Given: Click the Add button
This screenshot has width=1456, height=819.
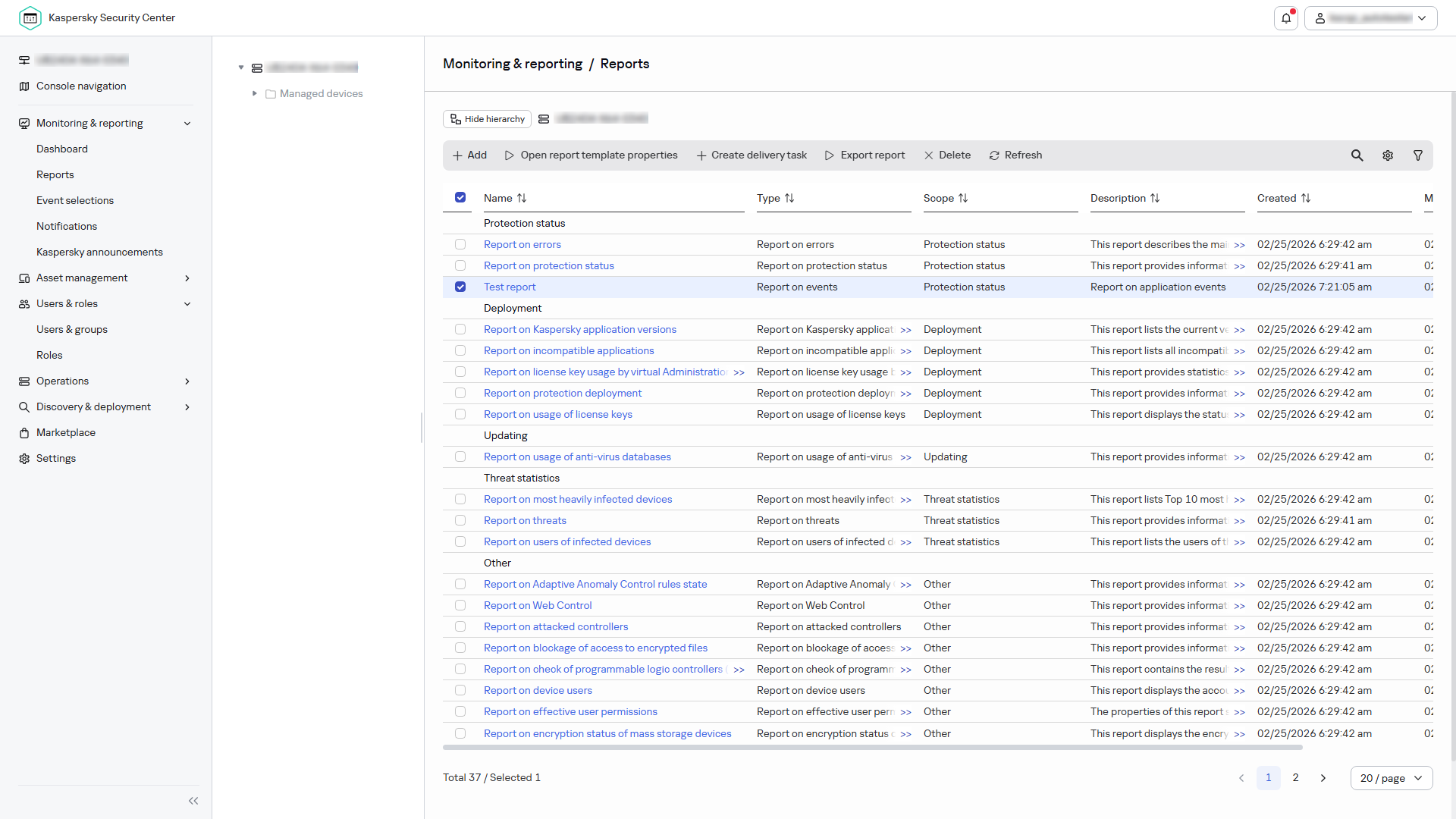Looking at the screenshot, I should click(469, 155).
